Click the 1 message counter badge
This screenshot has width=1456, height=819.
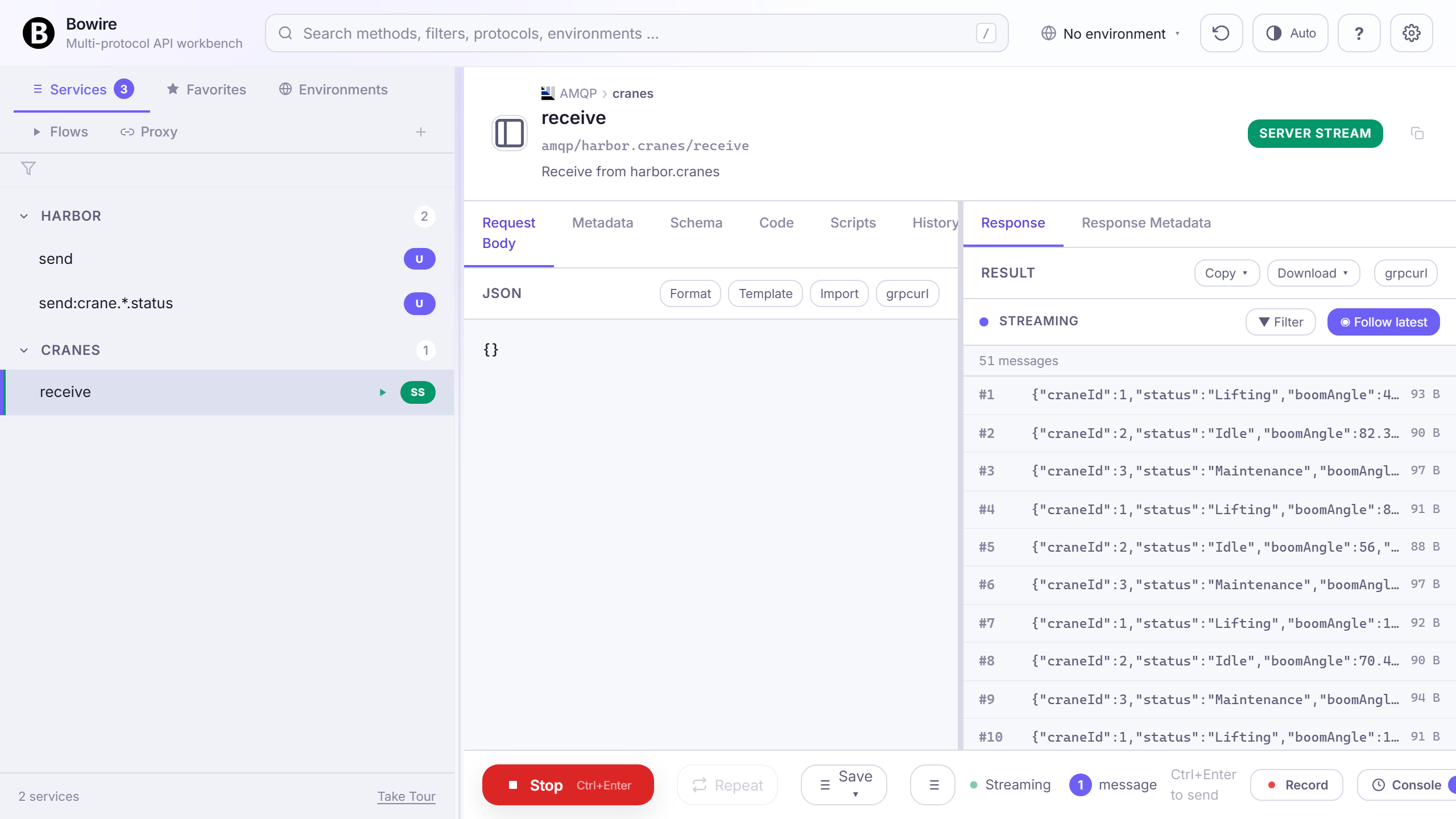pyautogui.click(x=1081, y=785)
